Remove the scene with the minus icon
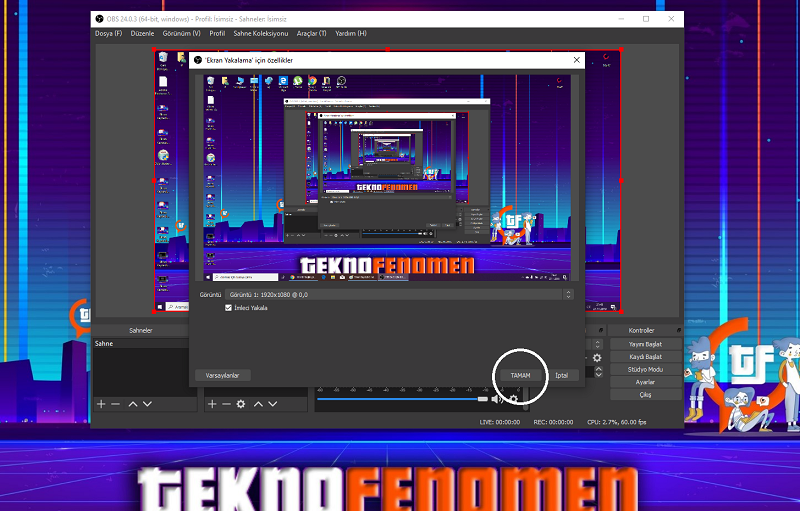Image resolution: width=800 pixels, height=511 pixels. click(115, 404)
